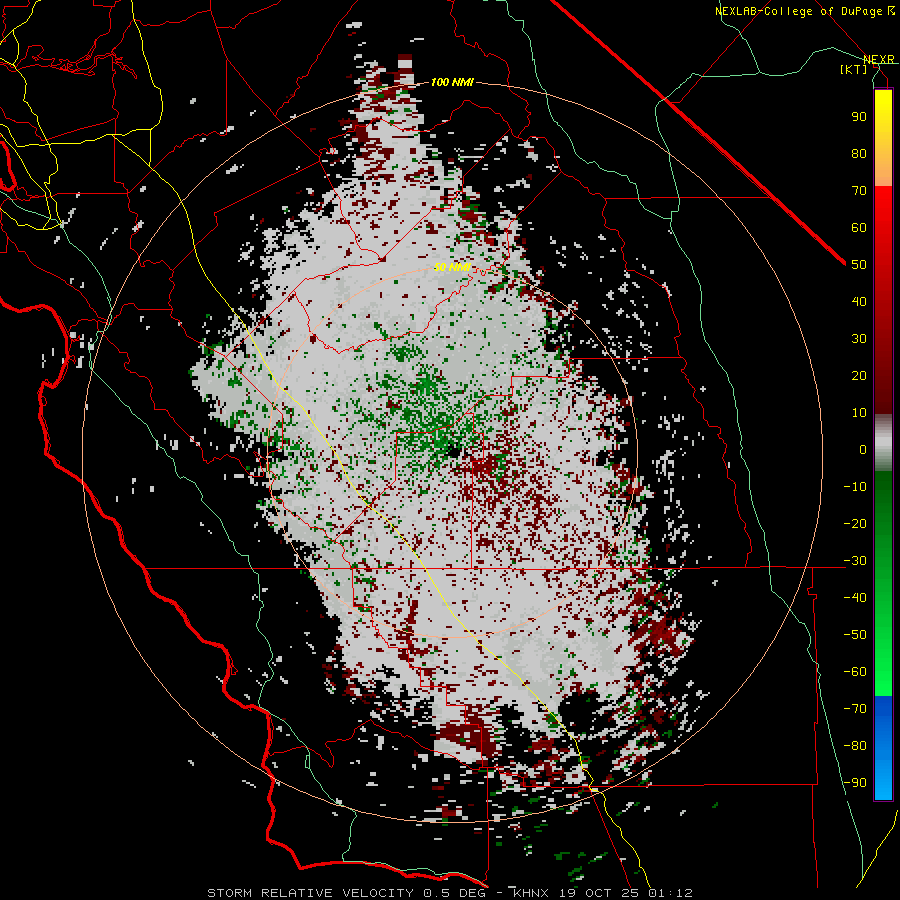900x900 pixels.
Task: Click the -30 value on velocity scale
Action: (x=855, y=561)
